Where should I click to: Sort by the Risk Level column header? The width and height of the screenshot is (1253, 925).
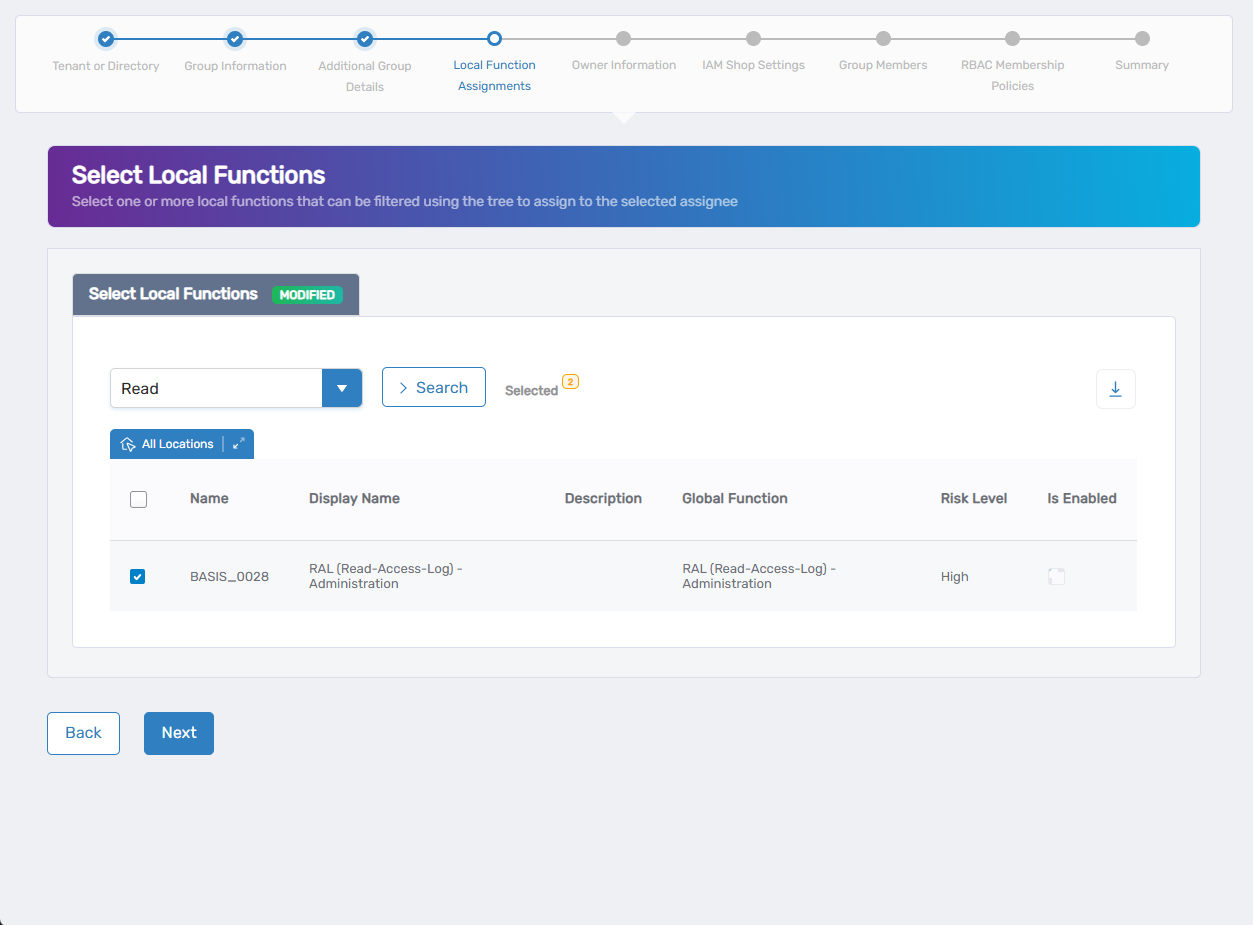(973, 498)
